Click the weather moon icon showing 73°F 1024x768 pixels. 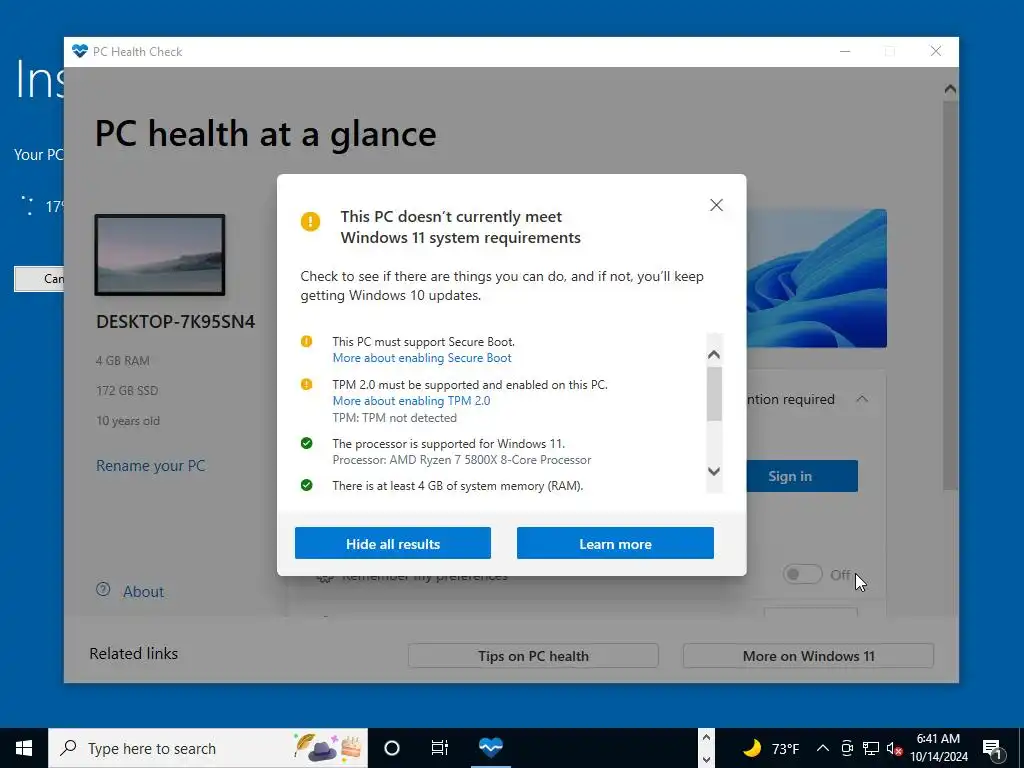click(752, 748)
